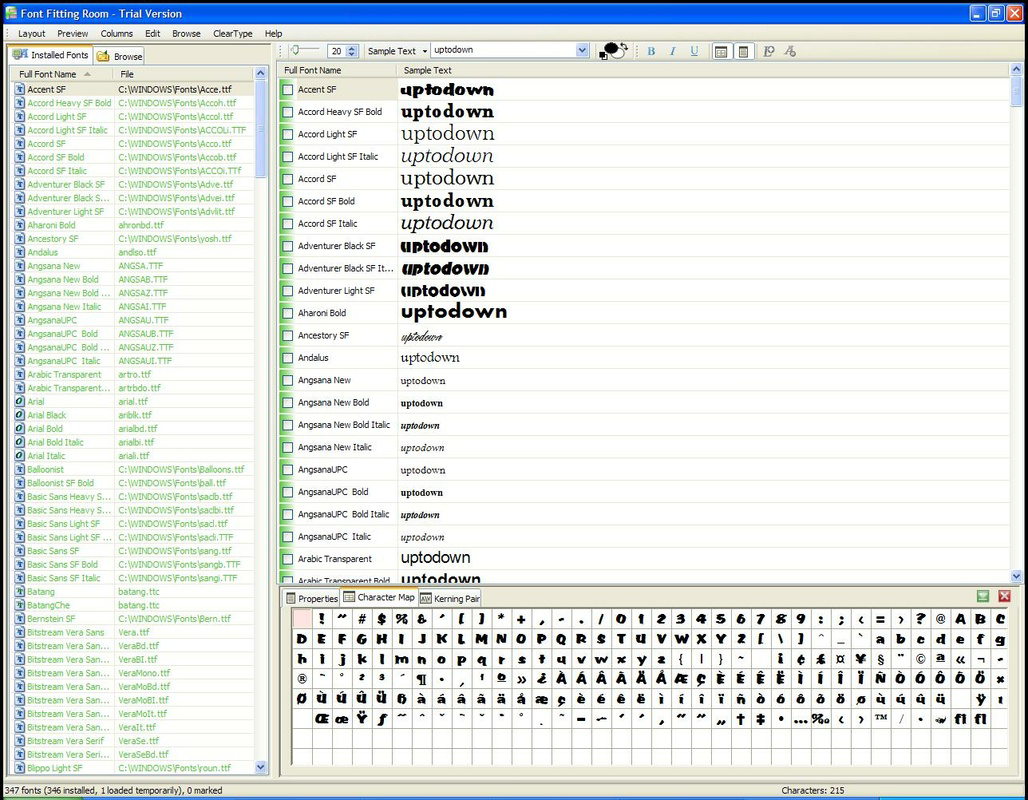The image size is (1028, 800).
Task: Open the Edit menu
Action: pos(153,33)
